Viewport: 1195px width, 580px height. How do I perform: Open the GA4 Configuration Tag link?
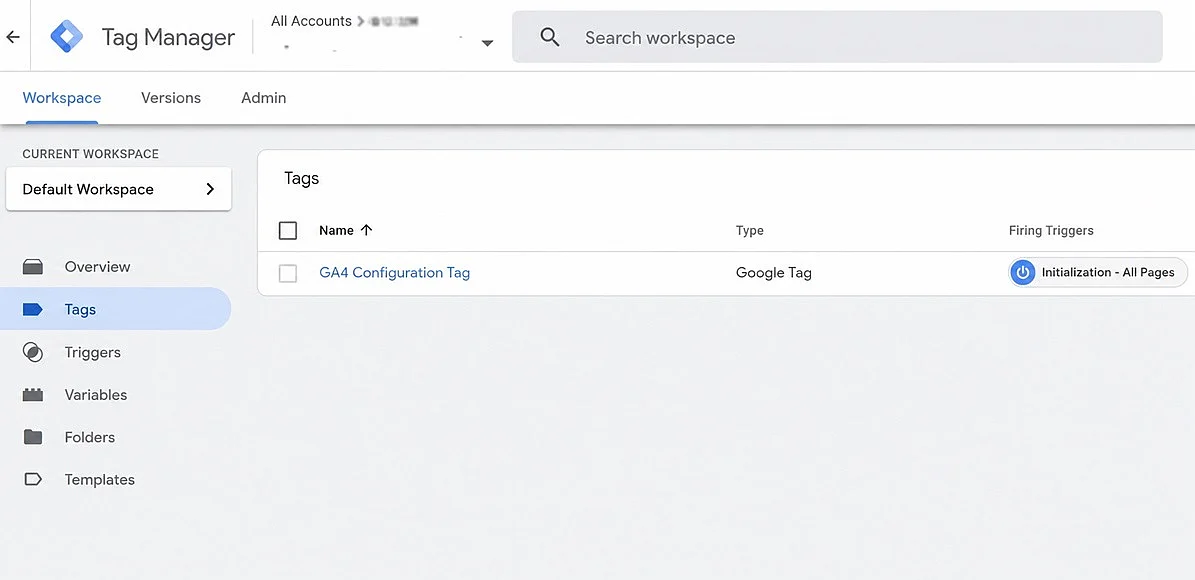pyautogui.click(x=395, y=272)
